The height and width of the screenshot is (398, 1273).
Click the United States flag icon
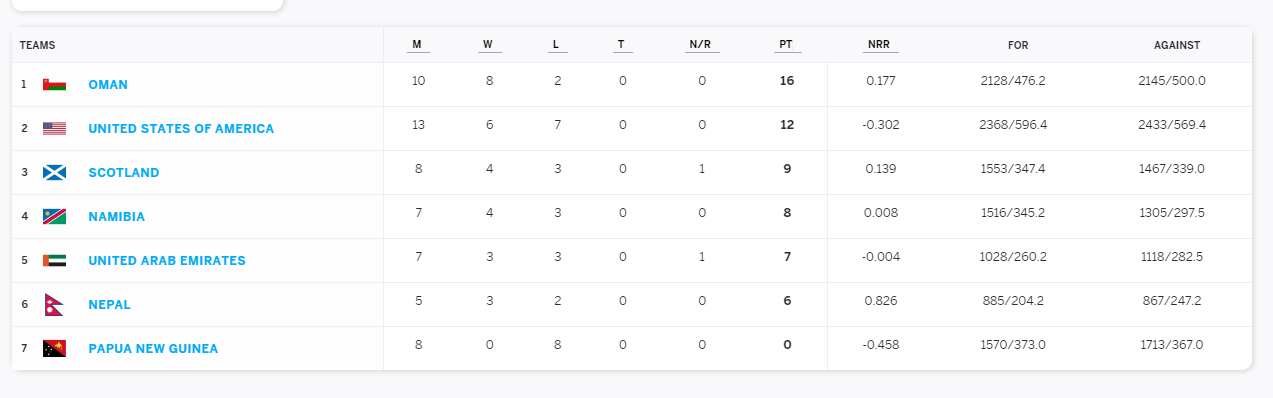[x=54, y=129]
